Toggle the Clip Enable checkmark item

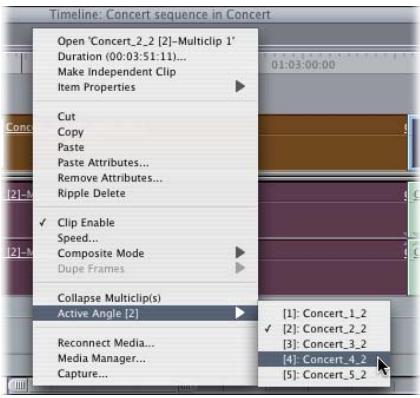(x=145, y=223)
